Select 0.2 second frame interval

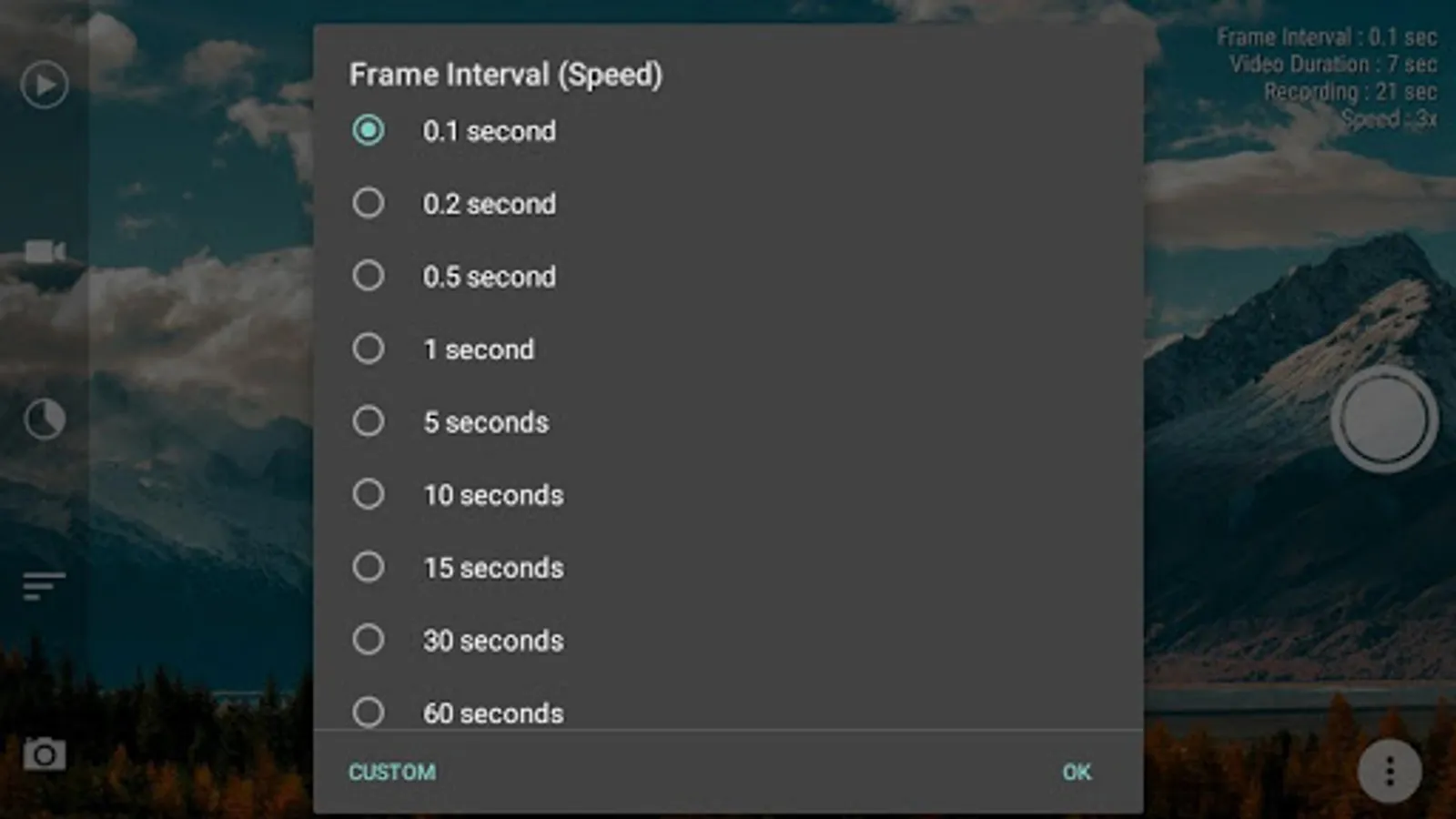point(369,203)
